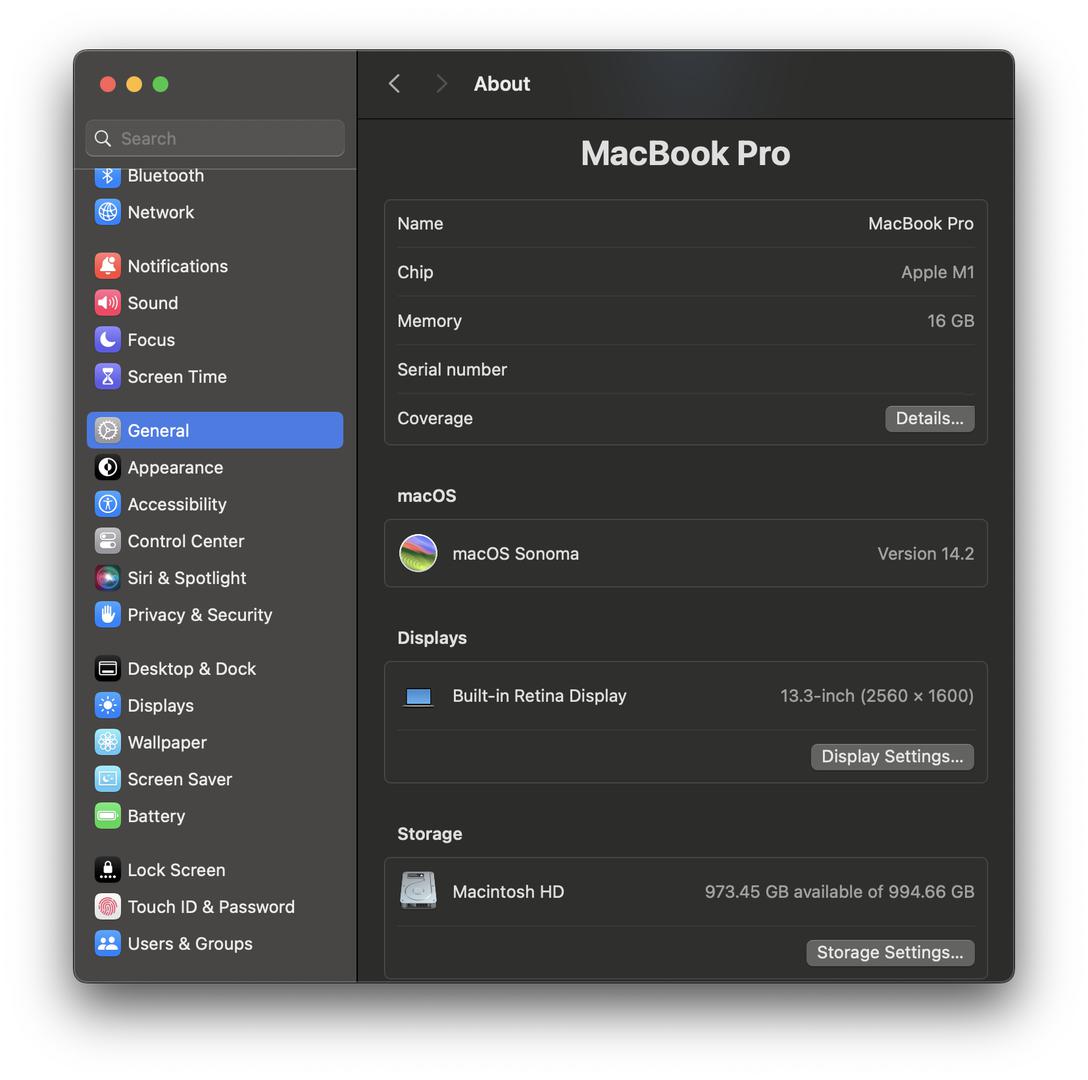Click the About page title

[x=502, y=84]
